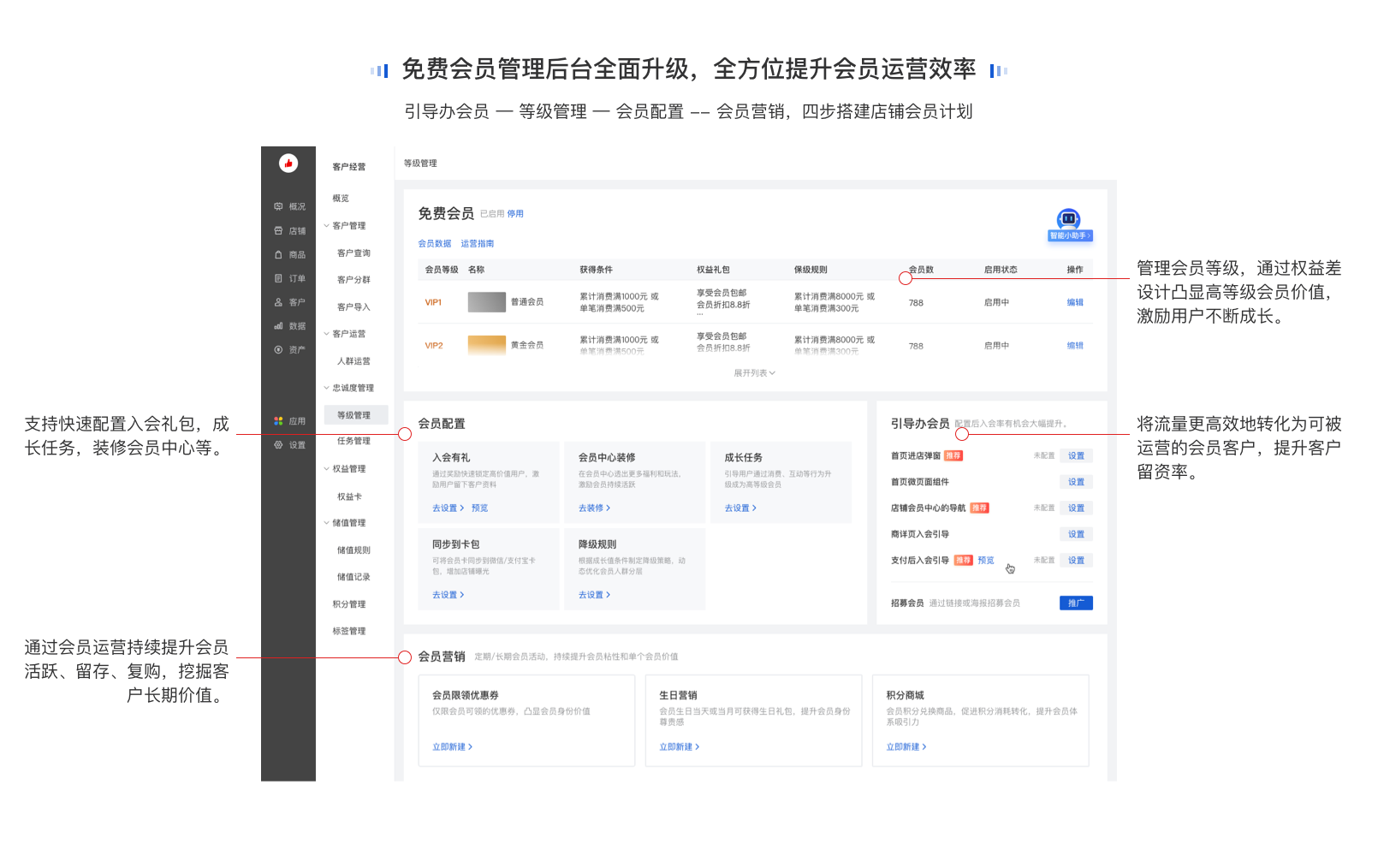
Task: Select 储值记录 menu item
Action: point(353,577)
